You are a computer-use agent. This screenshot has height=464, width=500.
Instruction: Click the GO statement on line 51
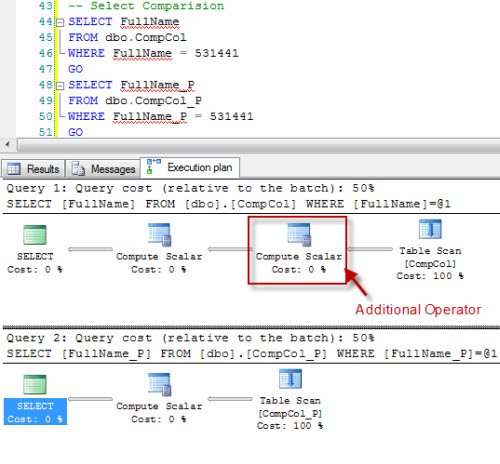(75, 132)
